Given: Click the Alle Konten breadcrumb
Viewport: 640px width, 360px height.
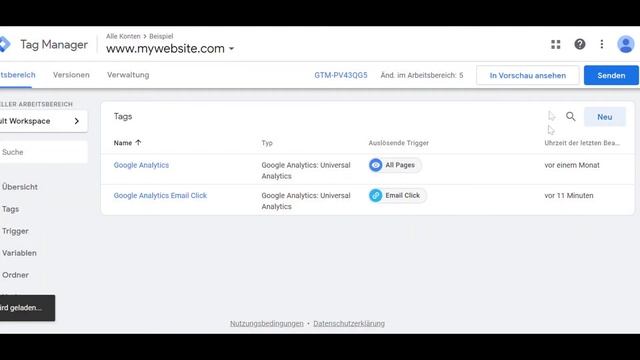Looking at the screenshot, I should pos(123,36).
